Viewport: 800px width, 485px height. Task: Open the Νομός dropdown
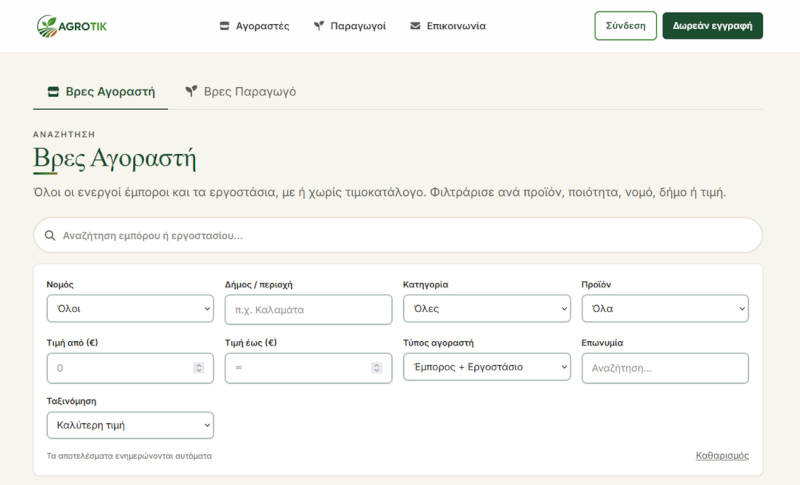point(130,309)
